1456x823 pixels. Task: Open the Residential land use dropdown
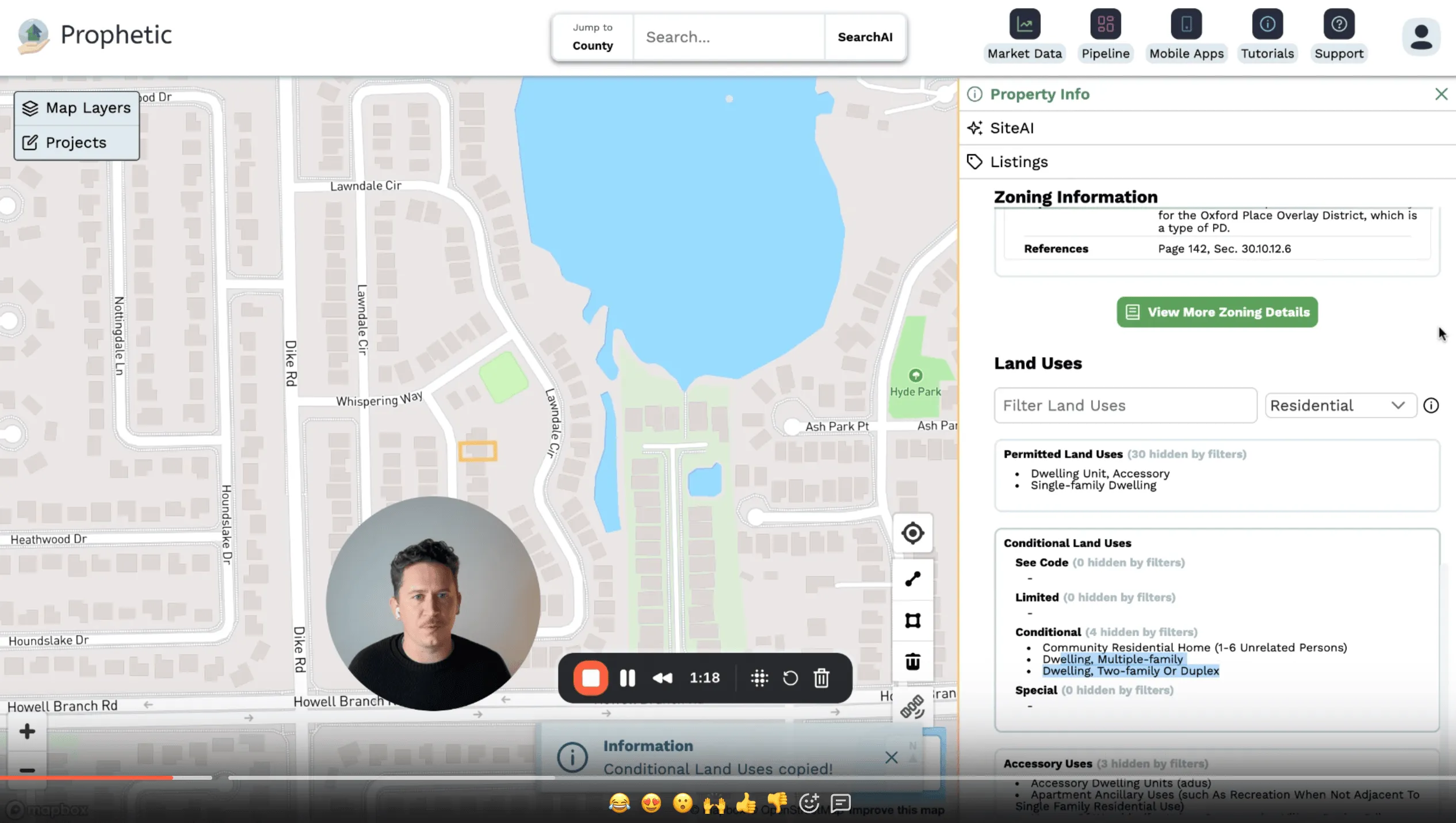tap(1340, 406)
